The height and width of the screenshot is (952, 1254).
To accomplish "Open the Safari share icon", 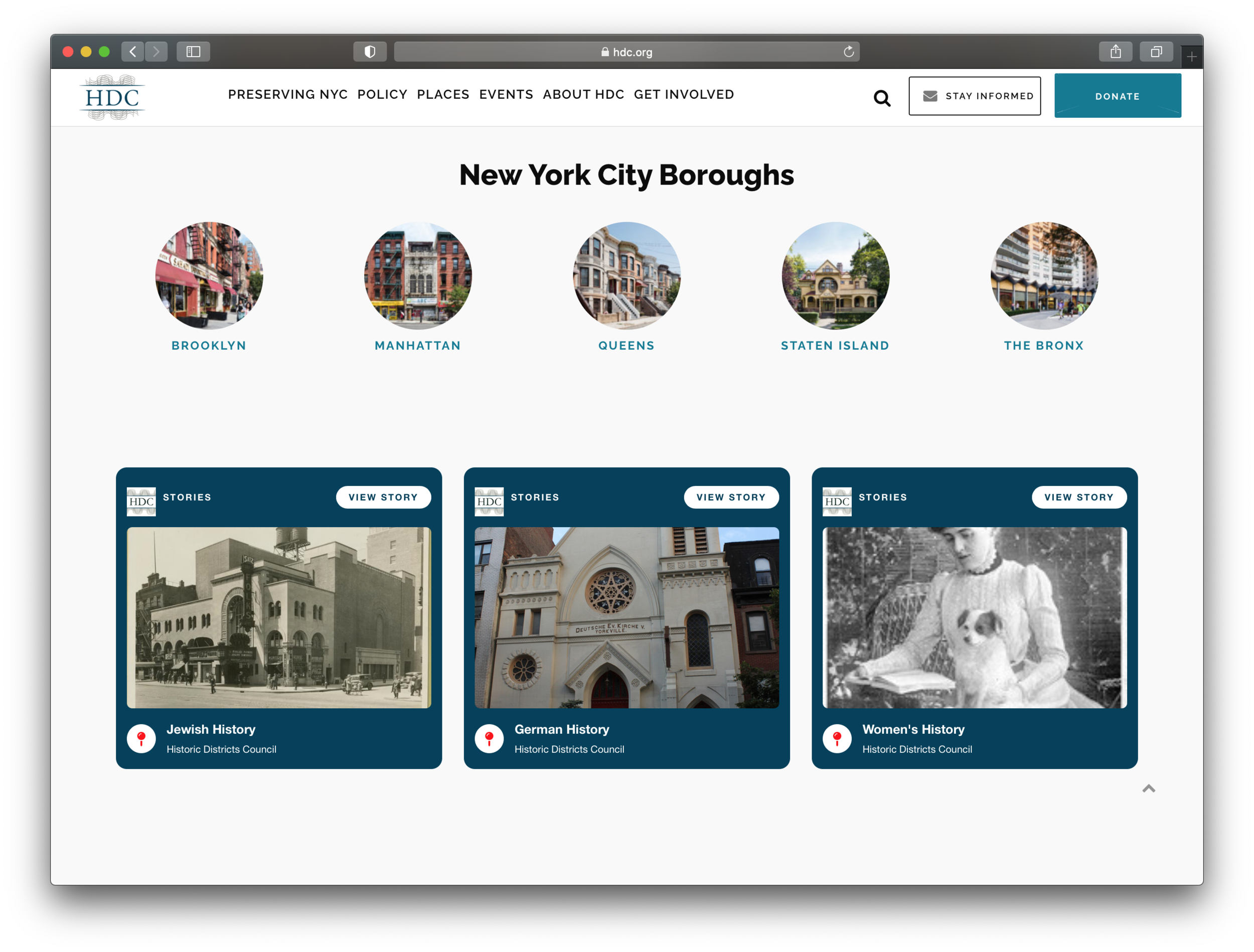I will point(1115,52).
